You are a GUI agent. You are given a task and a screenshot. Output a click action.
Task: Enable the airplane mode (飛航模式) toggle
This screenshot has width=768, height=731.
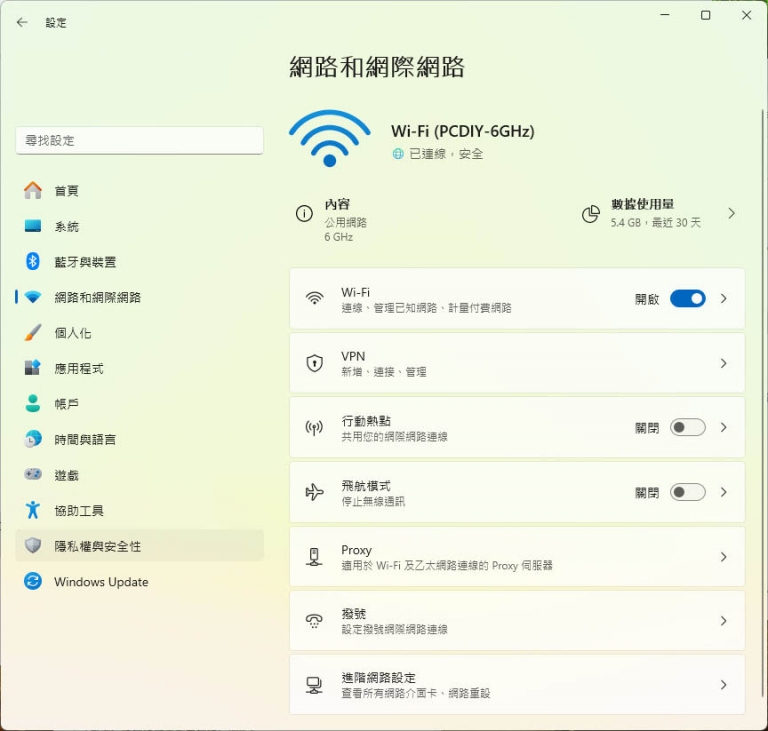click(x=688, y=492)
